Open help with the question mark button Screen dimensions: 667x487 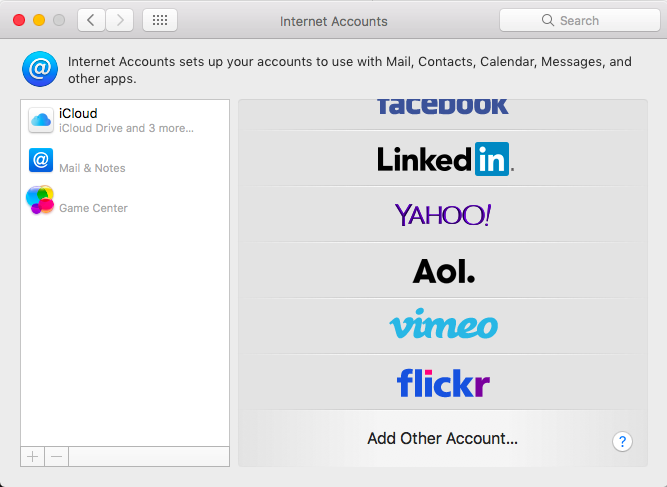(x=622, y=441)
